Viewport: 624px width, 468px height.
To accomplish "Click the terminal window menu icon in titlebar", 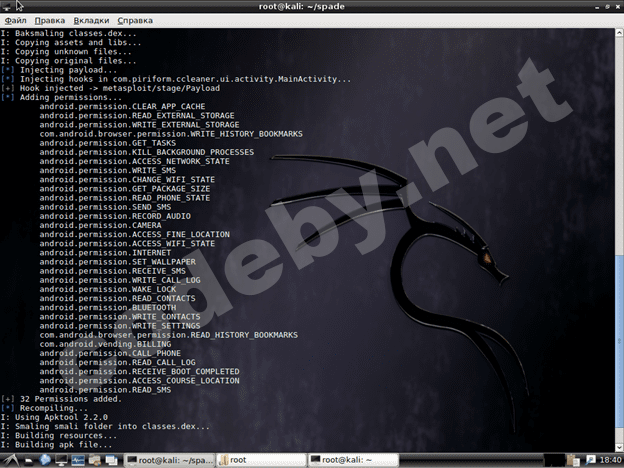I will pyautogui.click(x=8, y=6).
